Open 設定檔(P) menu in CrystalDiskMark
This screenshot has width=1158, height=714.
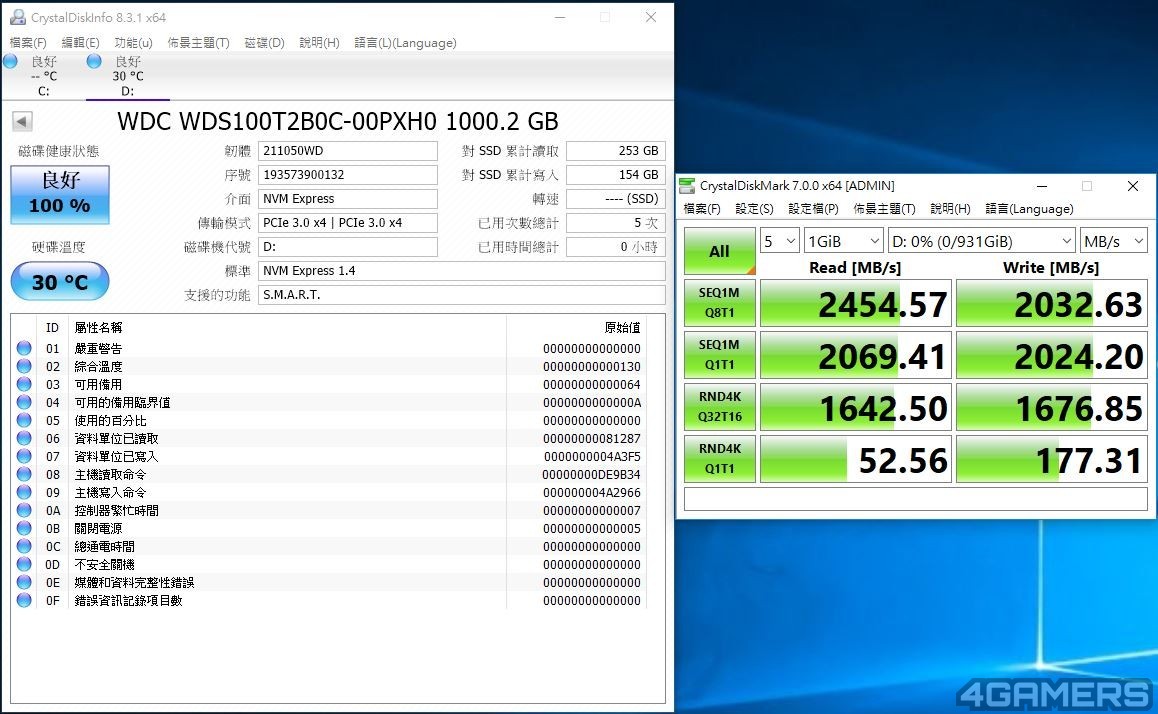pos(813,209)
